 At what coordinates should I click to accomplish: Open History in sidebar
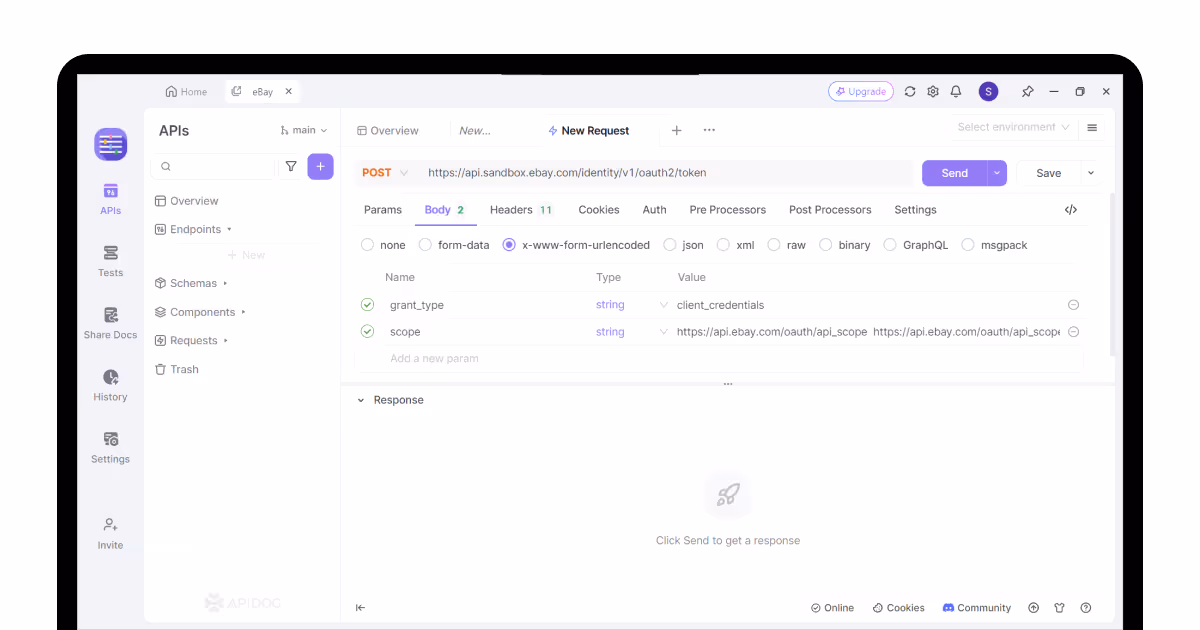[110, 385]
